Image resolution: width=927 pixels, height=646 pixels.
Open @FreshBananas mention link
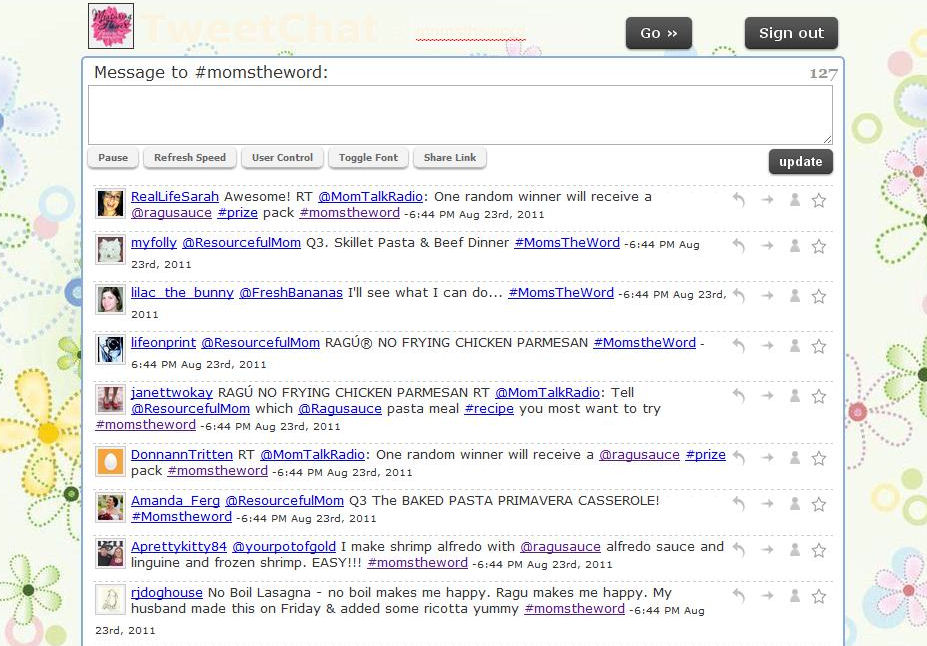tap(291, 293)
